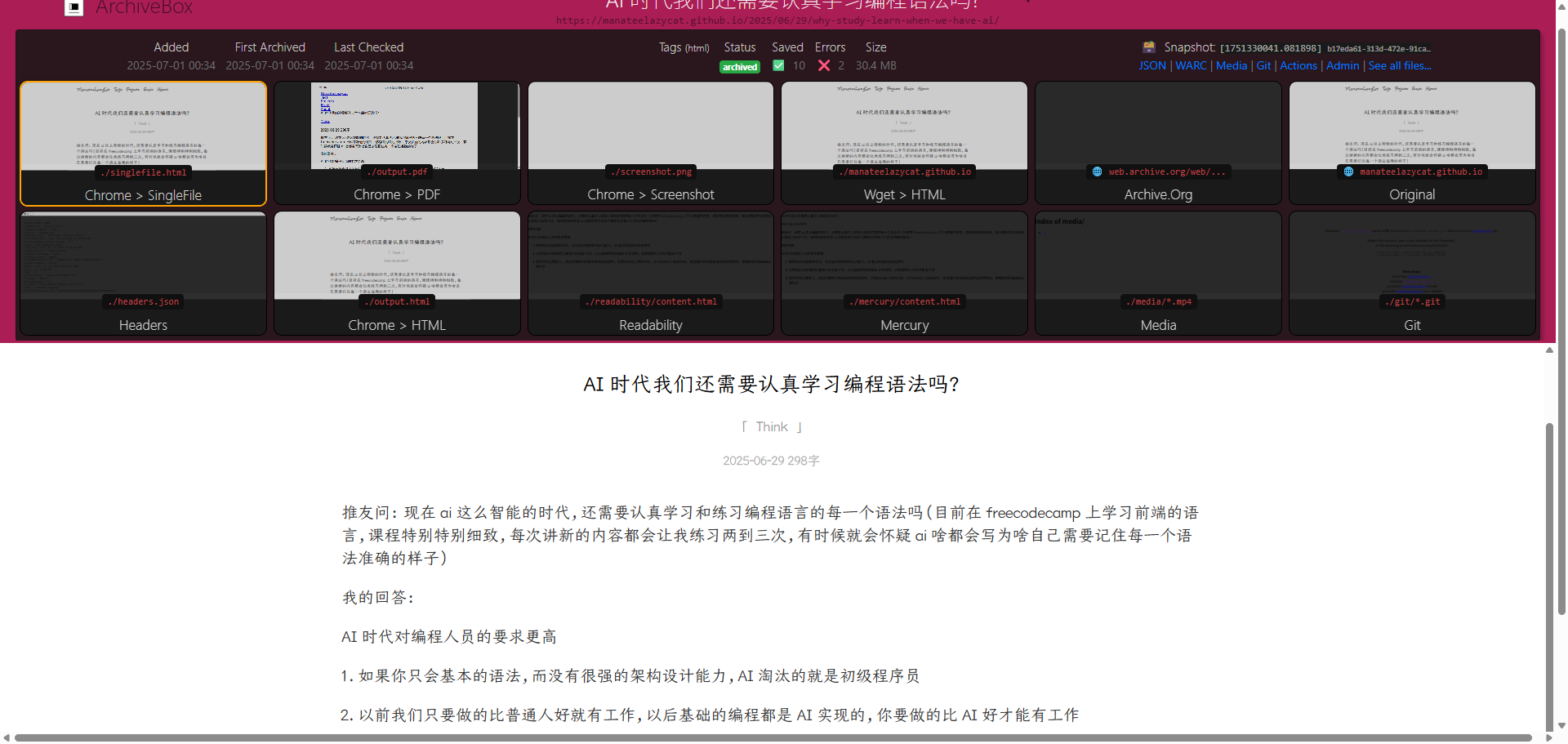Select the Chrome > SingleFile preview
Screen dimensions: 1568x744
(143, 143)
